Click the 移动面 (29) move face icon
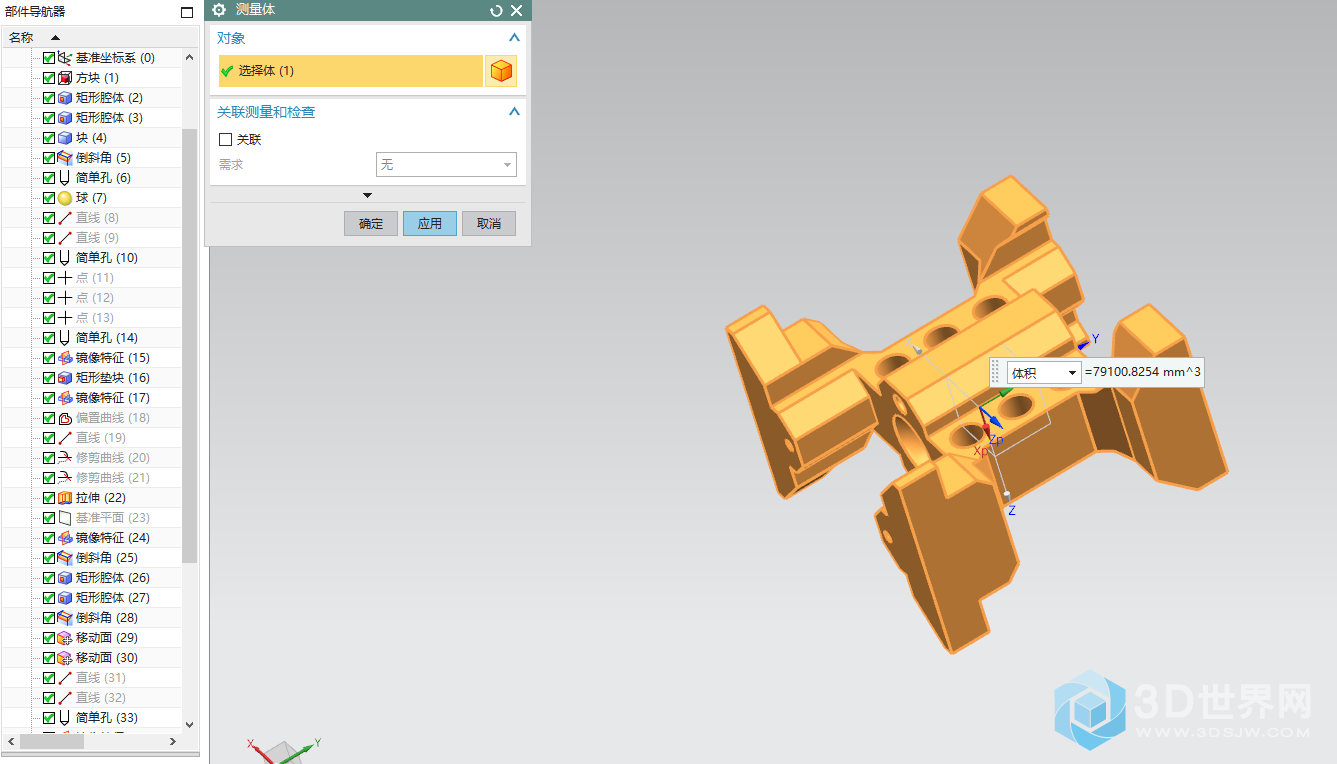Viewport: 1337px width, 764px height. (65, 638)
